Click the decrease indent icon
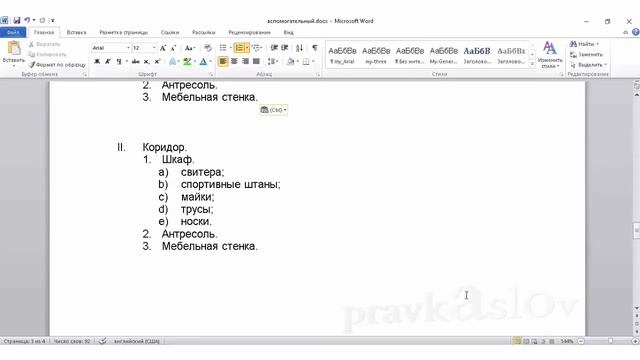Screen dimensions: 640x360 [274, 48]
